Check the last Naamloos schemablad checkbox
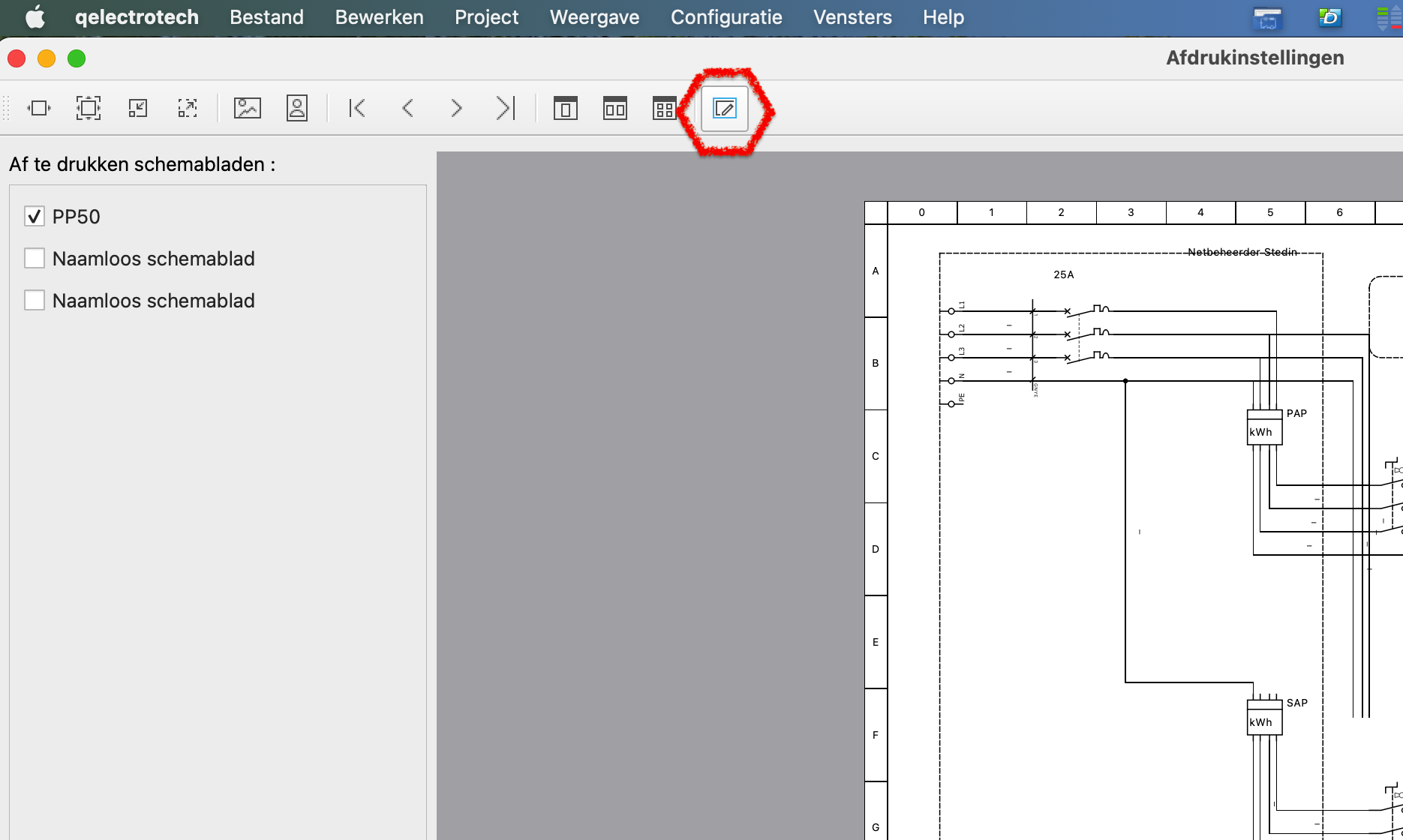Screen dimensions: 1403x840 (x=35, y=301)
